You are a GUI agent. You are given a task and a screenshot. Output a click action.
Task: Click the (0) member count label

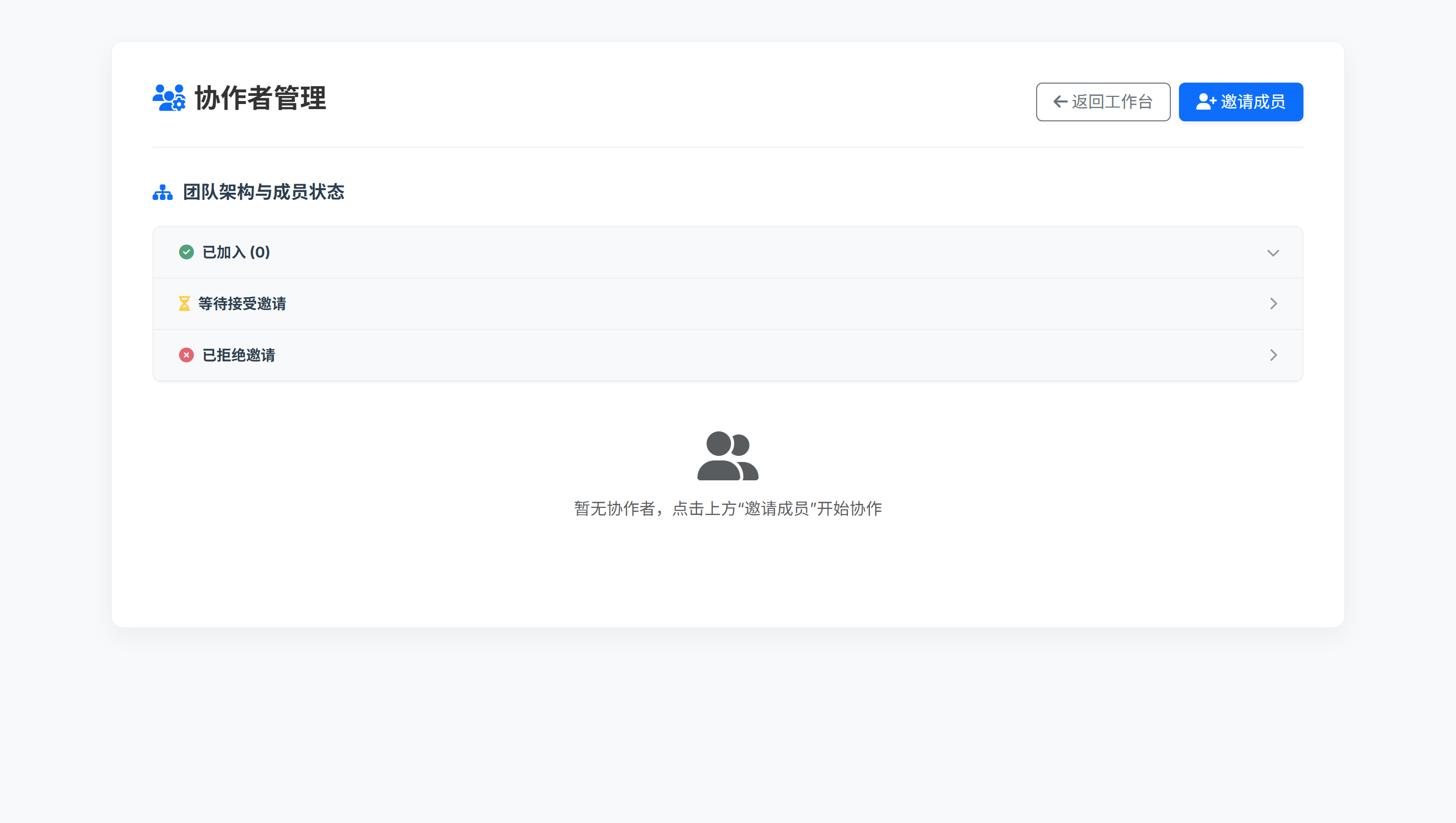pyautogui.click(x=261, y=252)
